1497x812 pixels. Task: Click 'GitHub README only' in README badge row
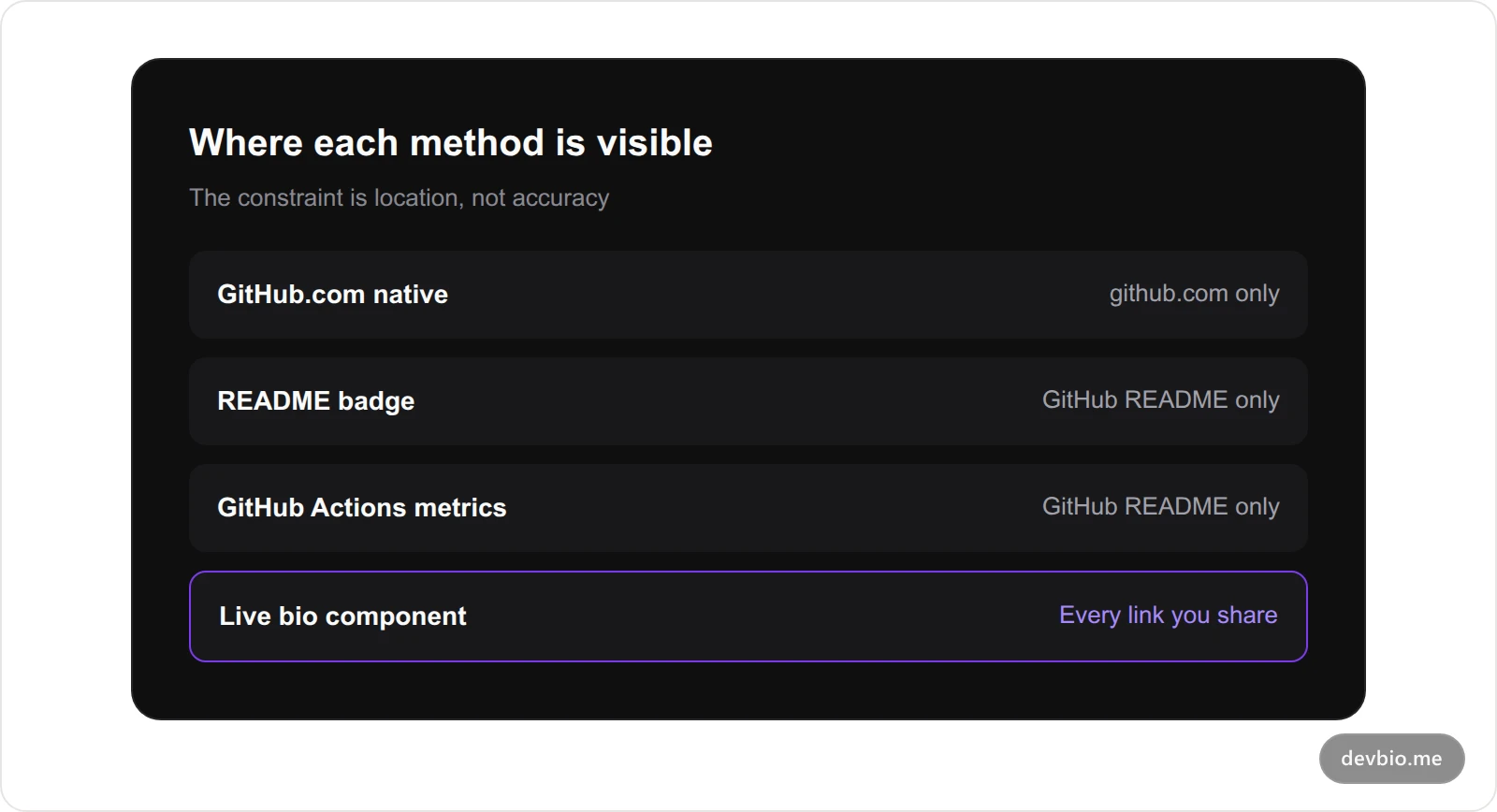[x=1160, y=400]
